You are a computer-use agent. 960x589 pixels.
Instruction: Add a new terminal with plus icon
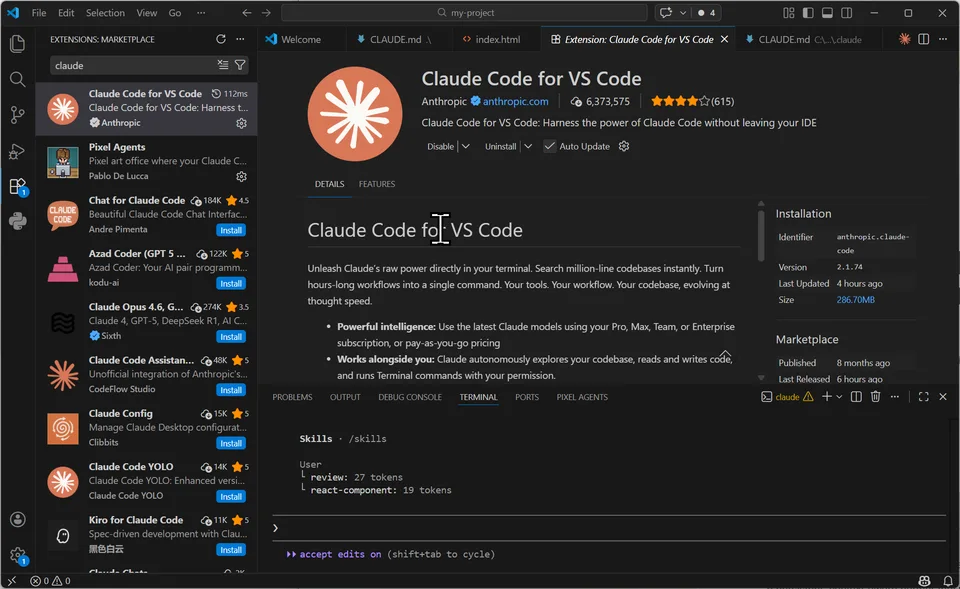pyautogui.click(x=827, y=397)
